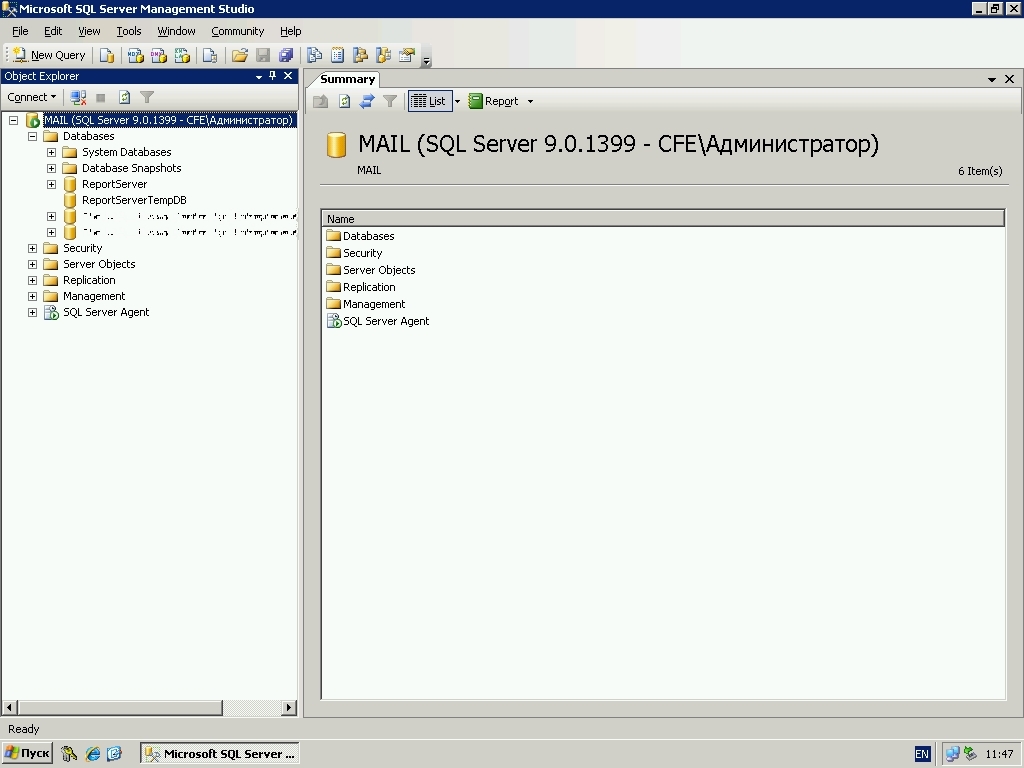The image size is (1024, 768).
Task: Select SQL Server Agent in Summary list
Action: coord(377,321)
